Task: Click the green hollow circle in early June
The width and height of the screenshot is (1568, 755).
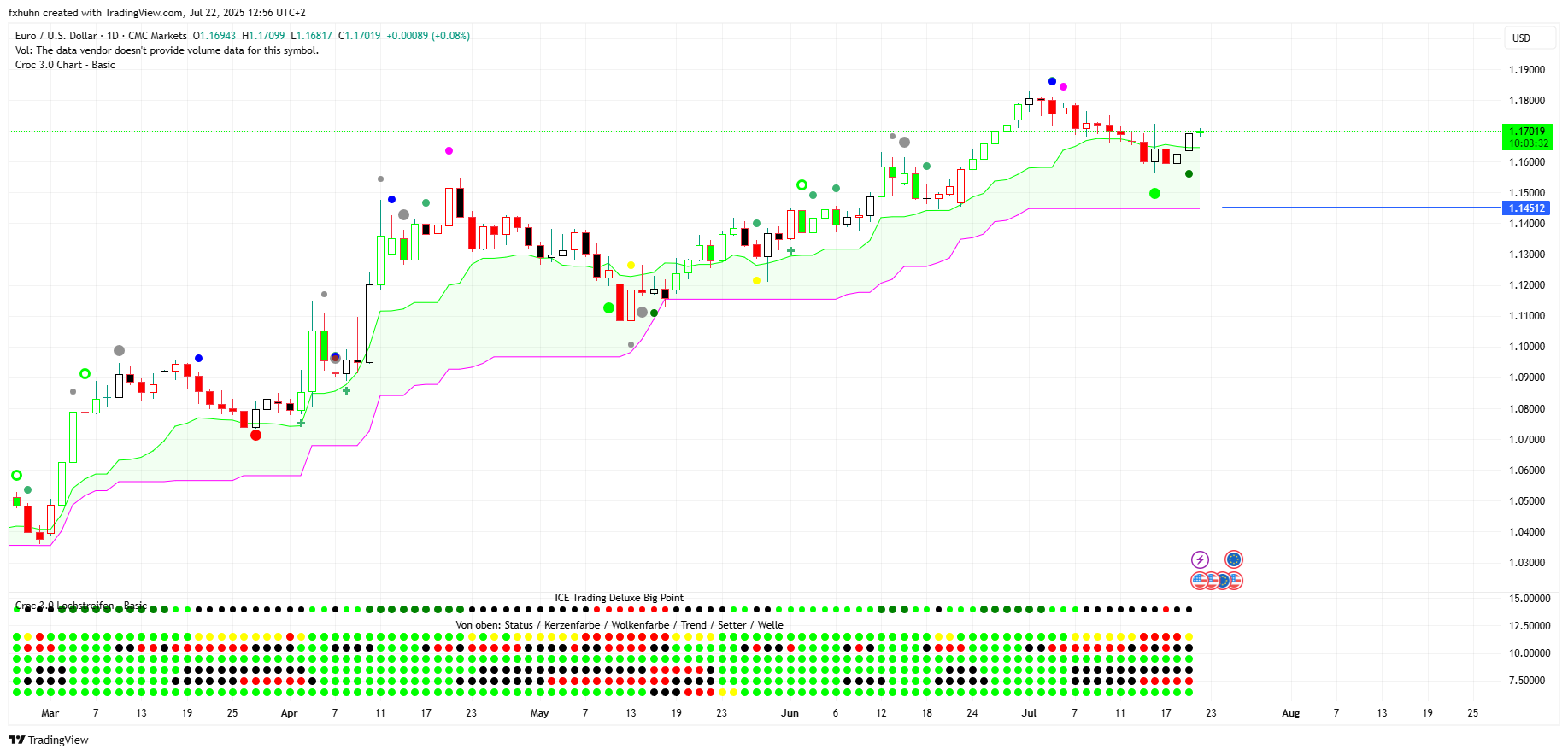Action: [802, 184]
